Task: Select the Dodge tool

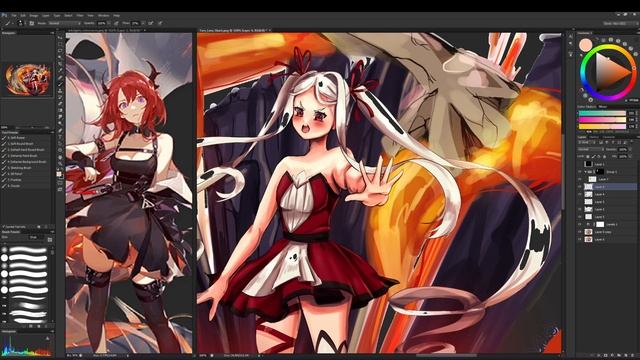Action: pyautogui.click(x=60, y=123)
